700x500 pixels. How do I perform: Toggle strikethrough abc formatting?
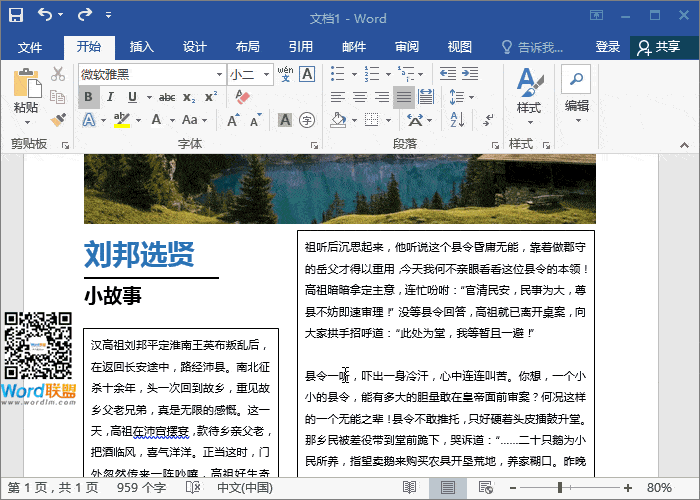click(167, 97)
